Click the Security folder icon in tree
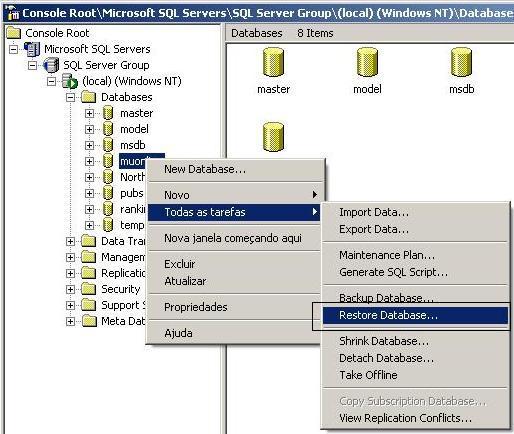This screenshot has width=514, height=434. click(x=89, y=289)
